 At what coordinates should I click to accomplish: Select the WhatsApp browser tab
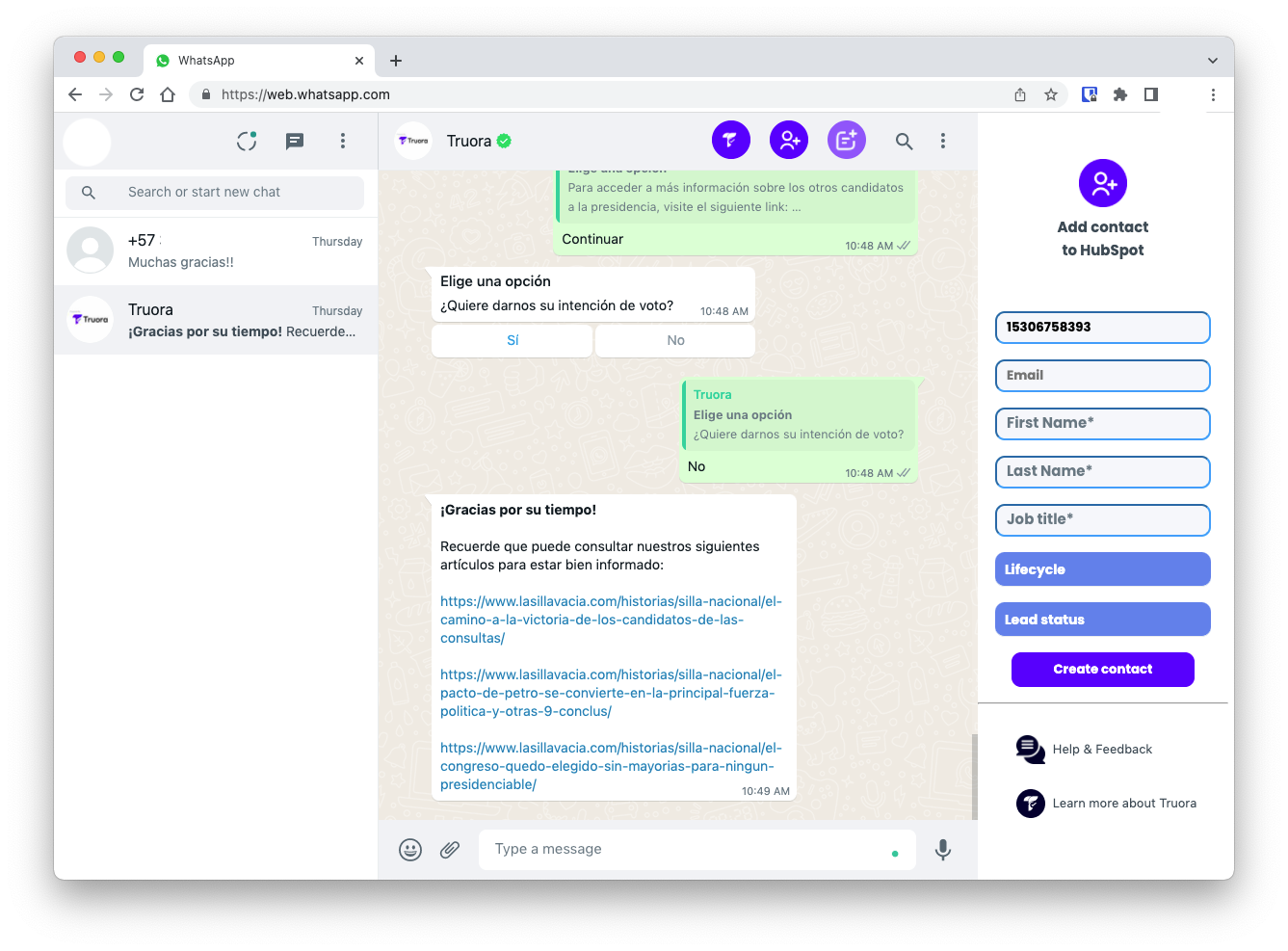pyautogui.click(x=259, y=61)
